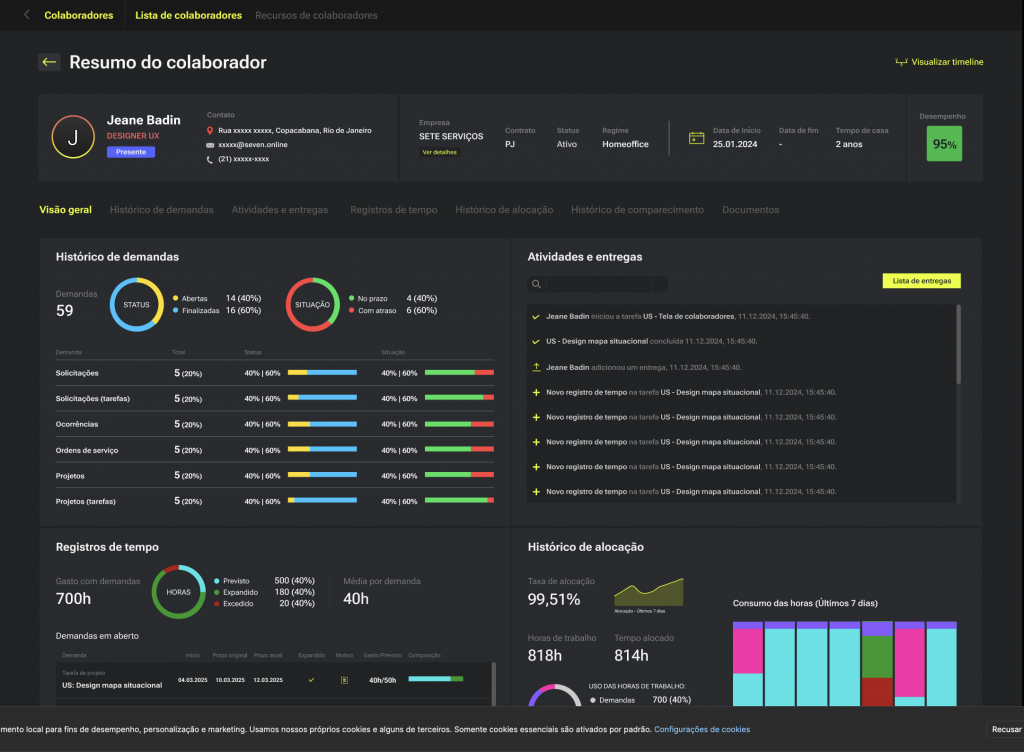Screen dimensions: 1024x752
Task: Click checkmark icon on 'iniciou a tarefa' entry
Action: pyautogui.click(x=536, y=317)
